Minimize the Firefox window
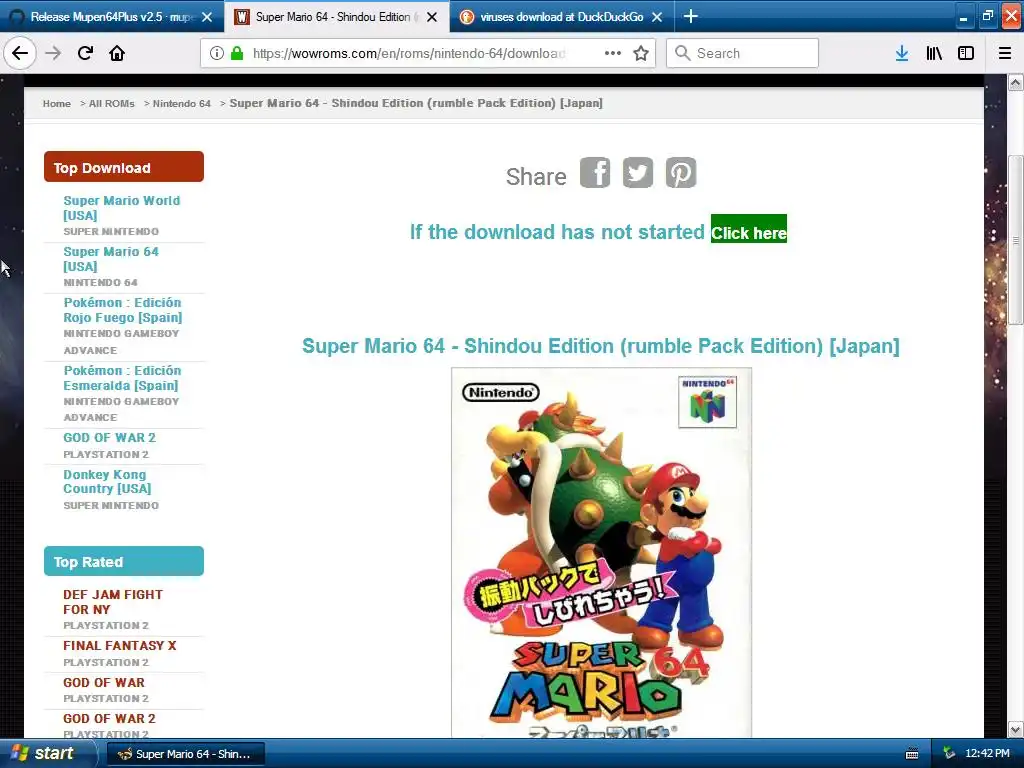1024x768 pixels. coord(963,16)
